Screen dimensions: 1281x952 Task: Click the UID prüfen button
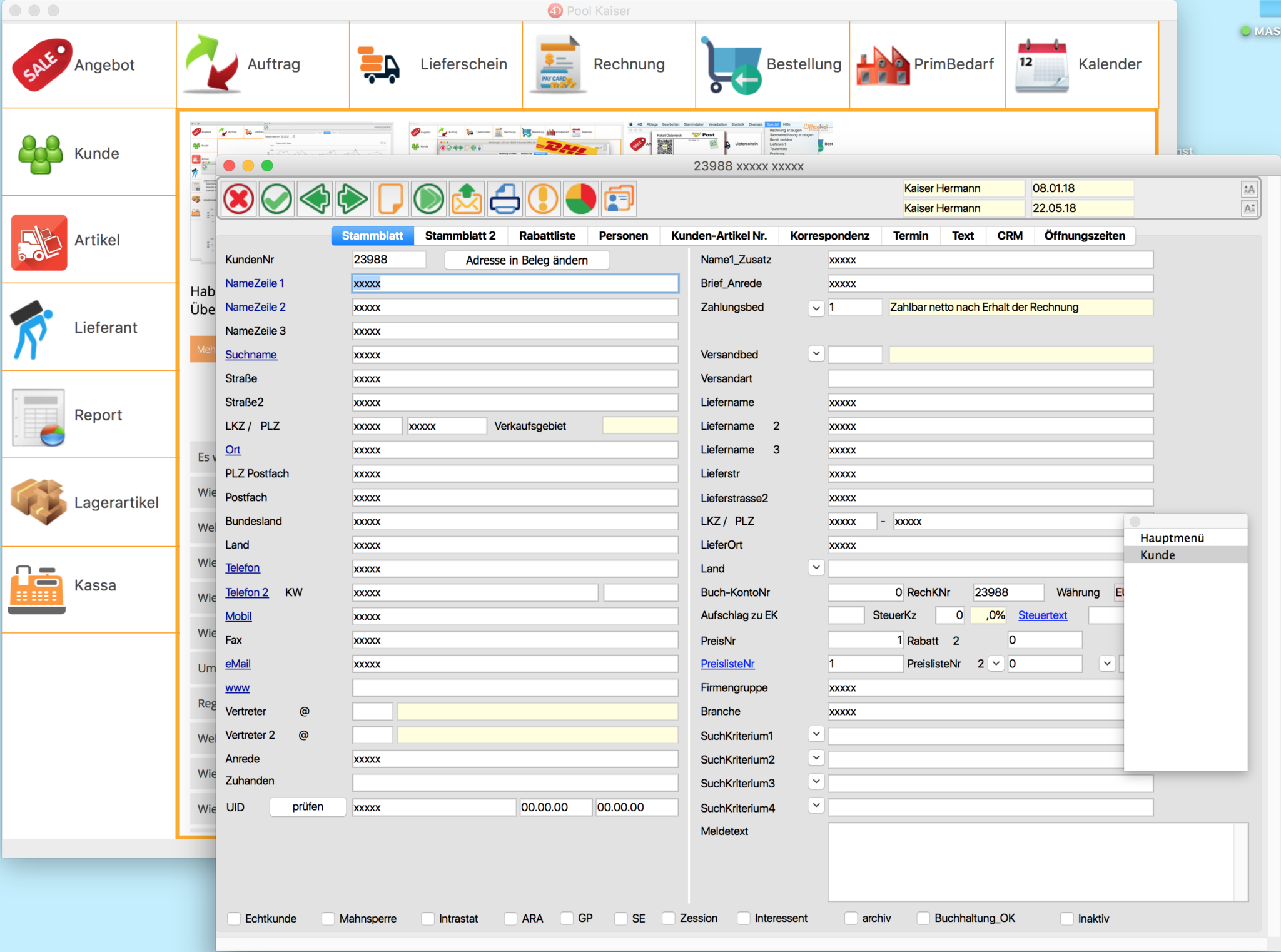click(308, 807)
